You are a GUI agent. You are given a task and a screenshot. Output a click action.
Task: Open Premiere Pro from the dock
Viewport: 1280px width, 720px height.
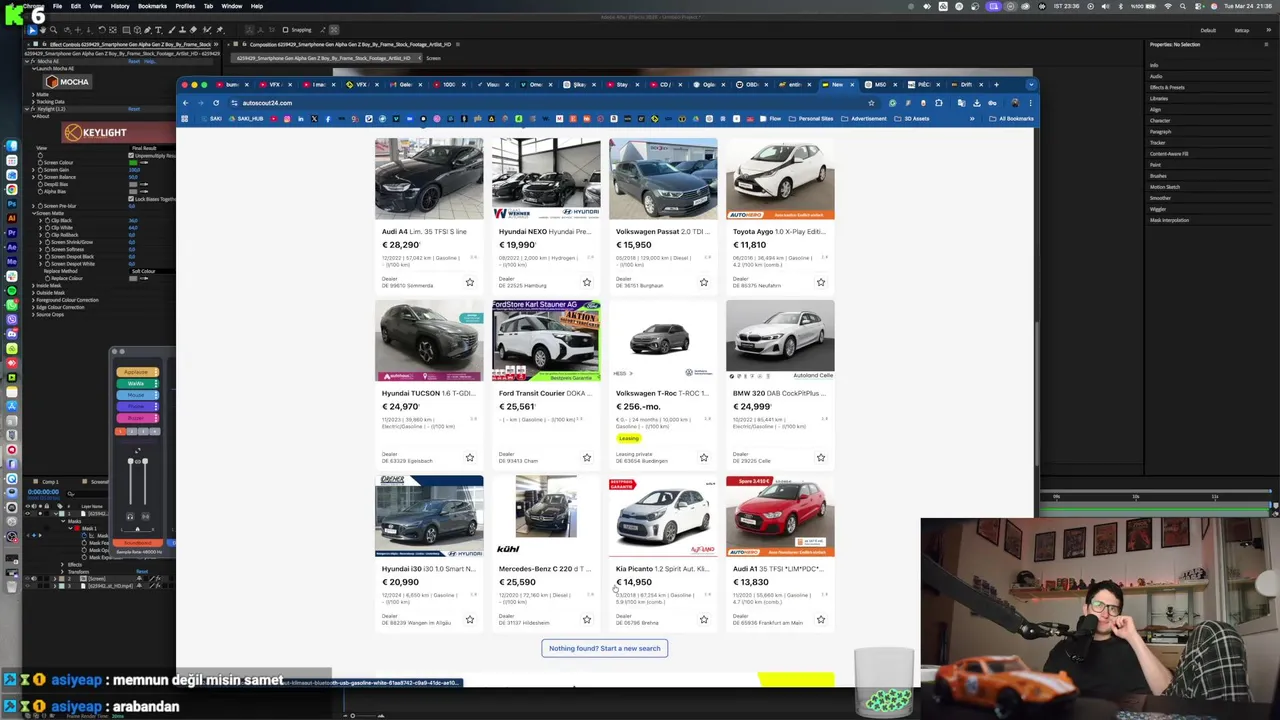click(12, 233)
